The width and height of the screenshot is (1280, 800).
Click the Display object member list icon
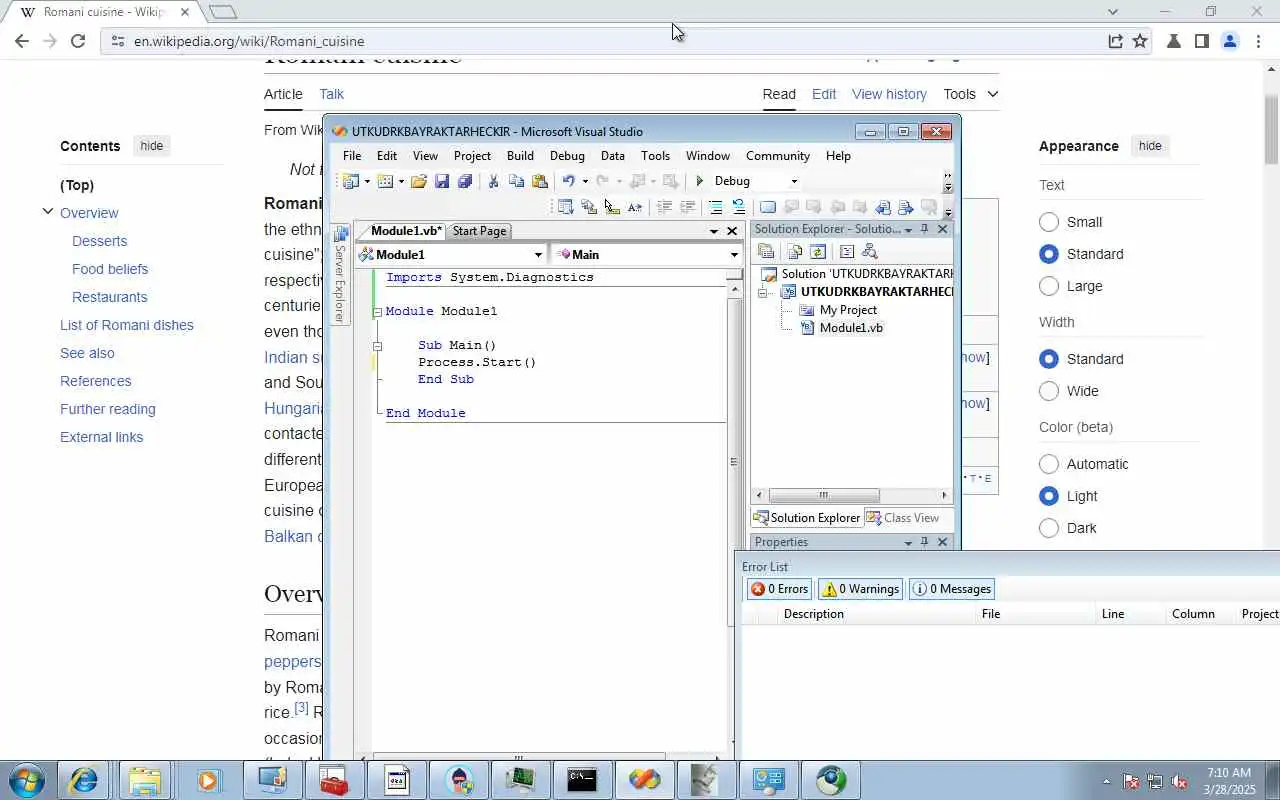click(x=565, y=207)
